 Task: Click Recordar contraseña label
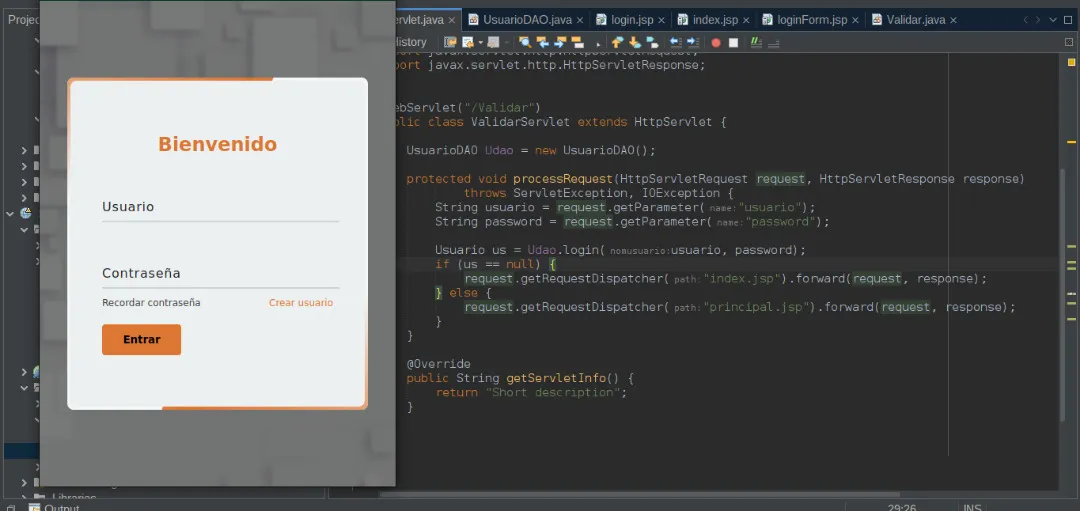[x=152, y=302]
